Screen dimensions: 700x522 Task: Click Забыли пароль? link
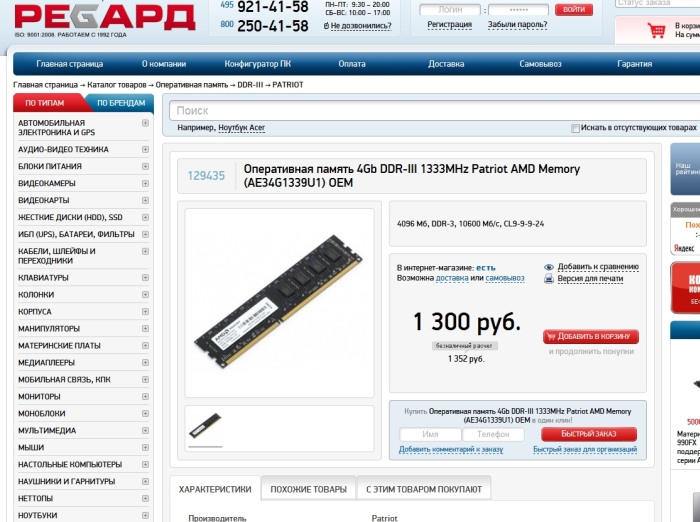pos(517,25)
